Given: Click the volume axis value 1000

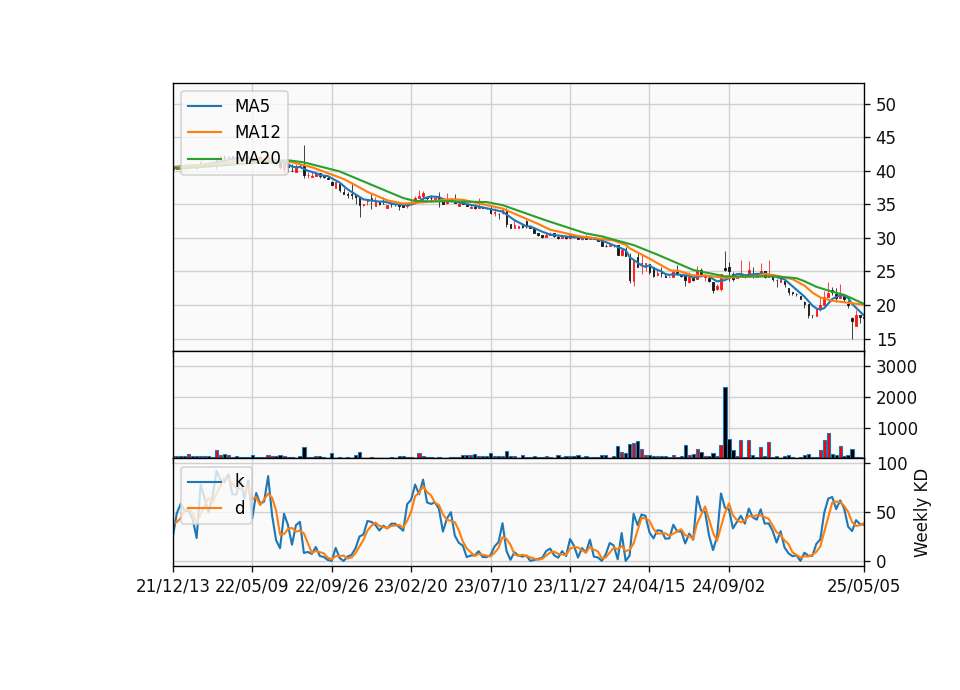Looking at the screenshot, I should (x=896, y=429).
